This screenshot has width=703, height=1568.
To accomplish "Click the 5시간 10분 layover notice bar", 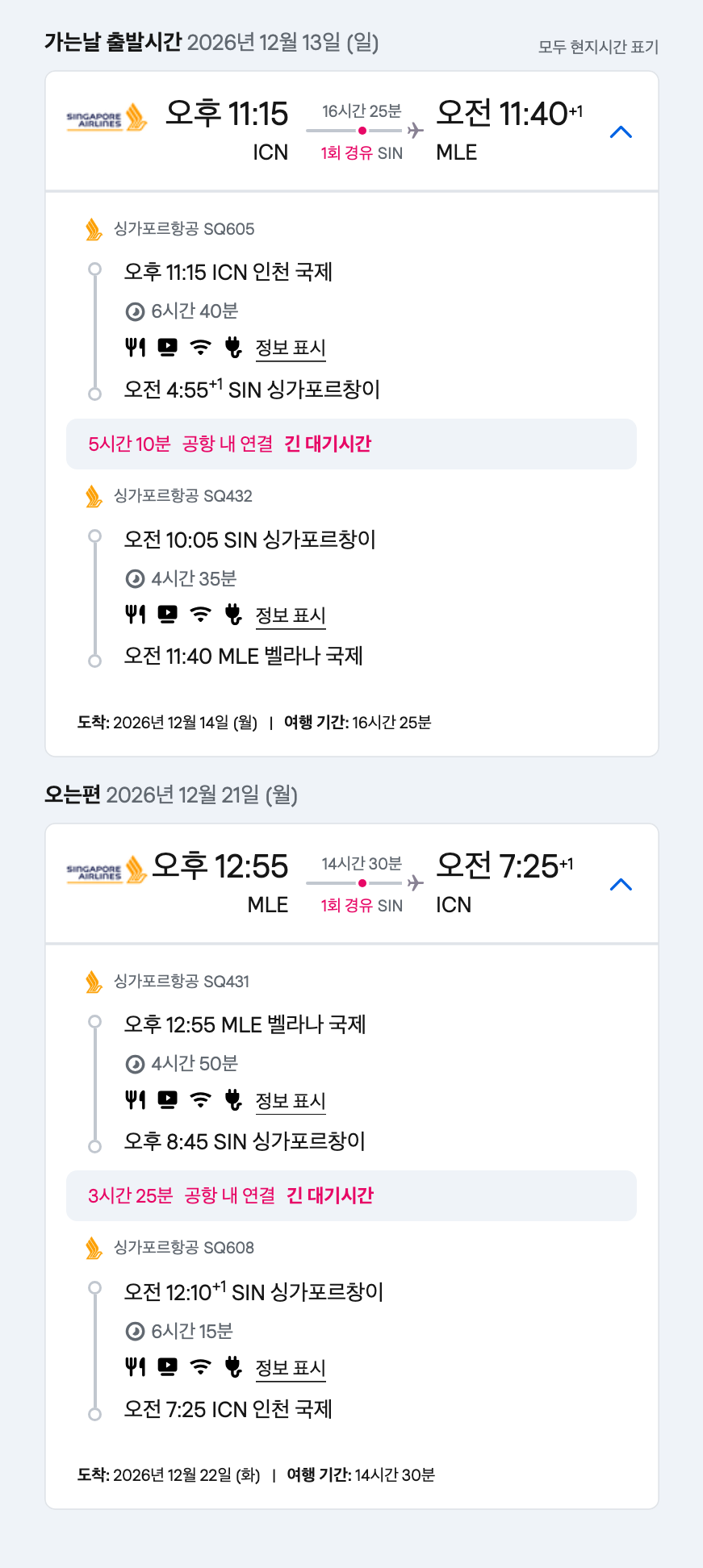I will [x=351, y=444].
